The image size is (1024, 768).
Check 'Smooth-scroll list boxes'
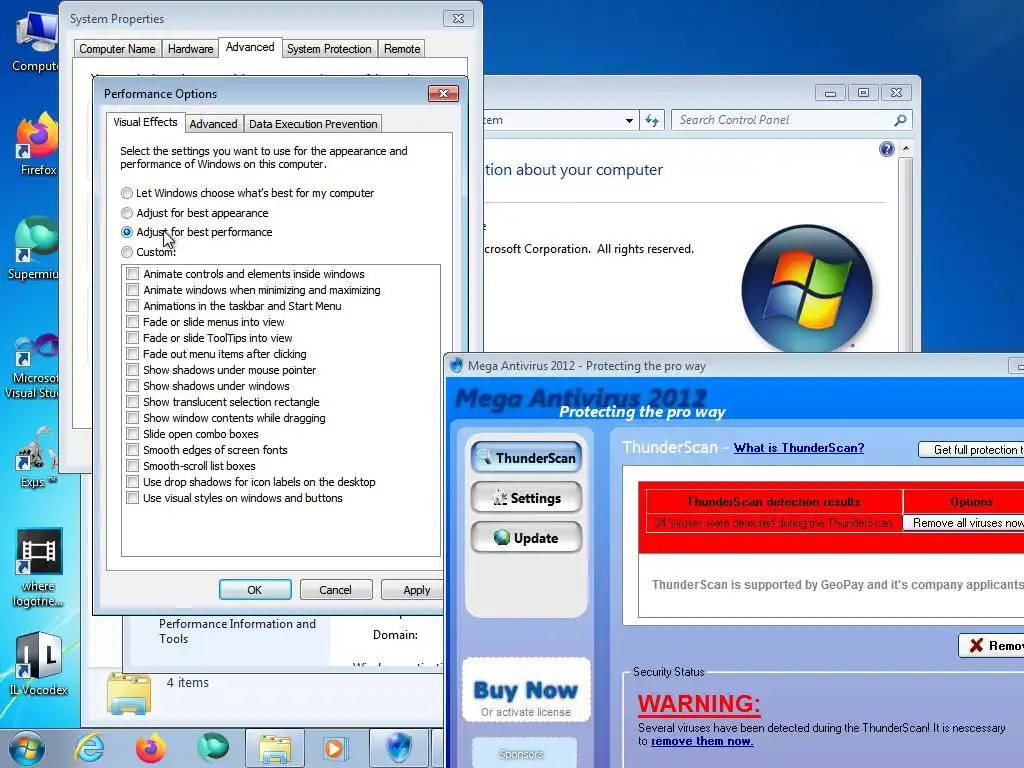tap(133, 466)
